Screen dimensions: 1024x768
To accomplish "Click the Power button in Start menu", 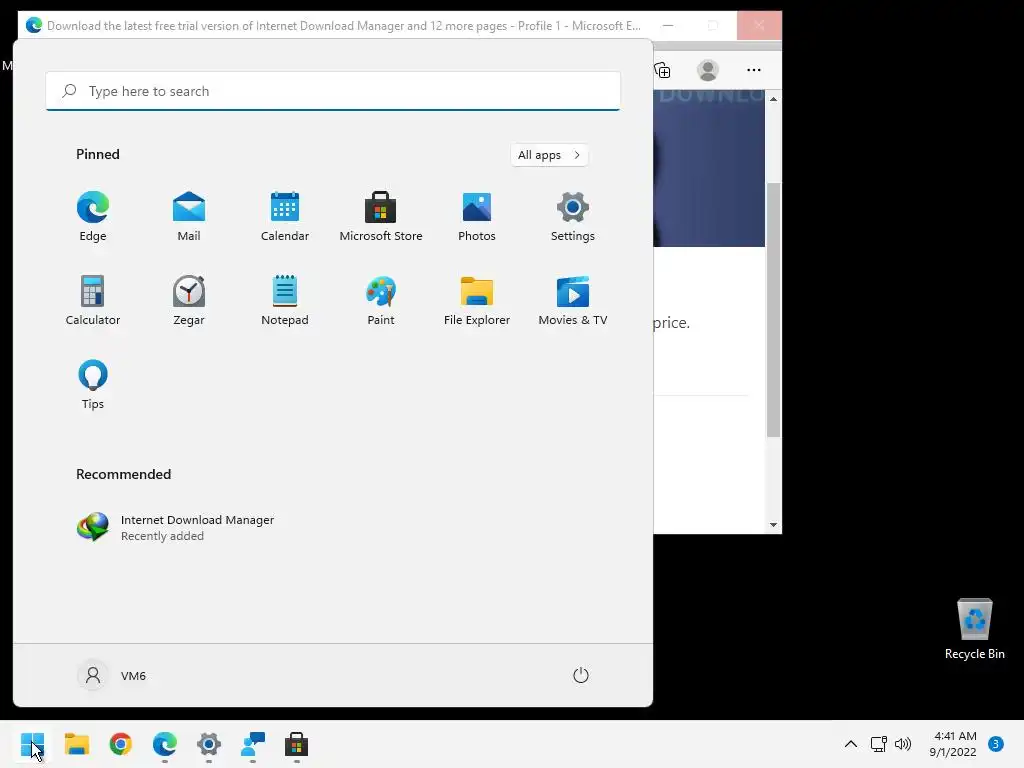I will (x=581, y=675).
